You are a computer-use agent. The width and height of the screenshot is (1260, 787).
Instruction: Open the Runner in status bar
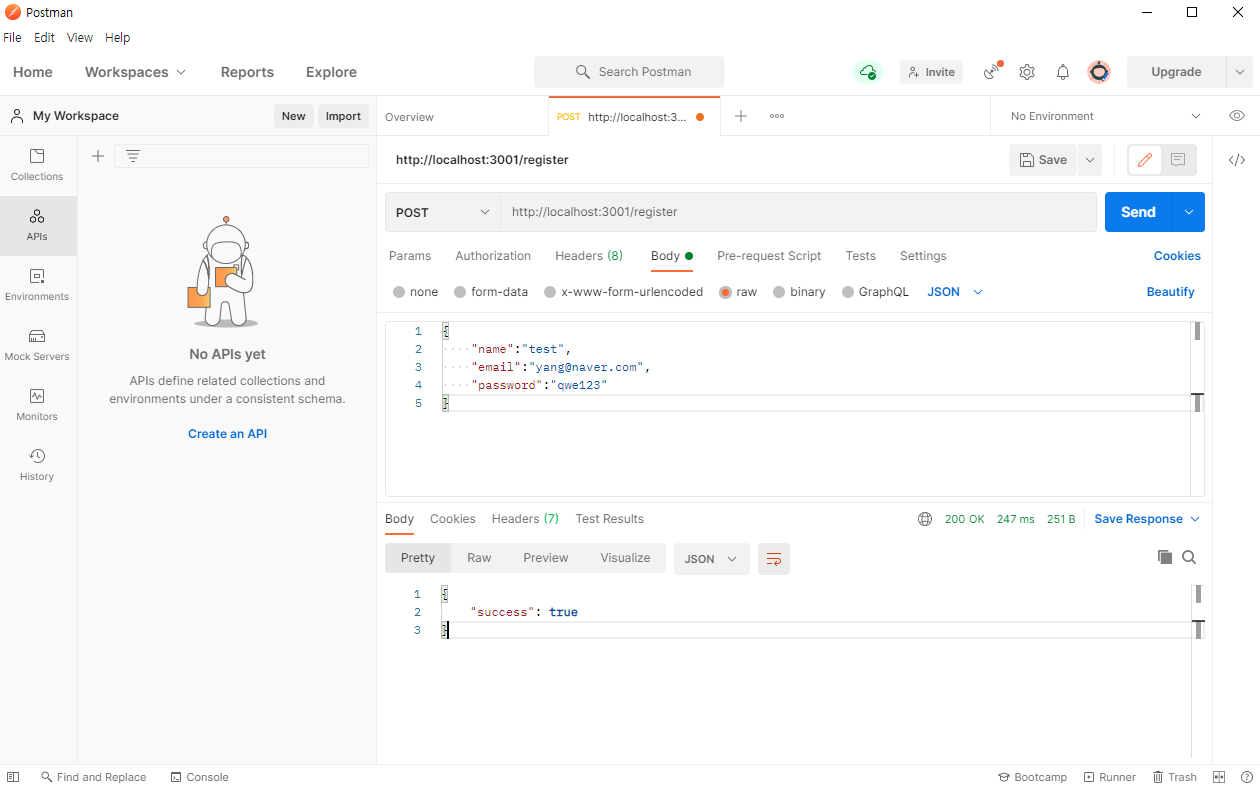click(1109, 777)
